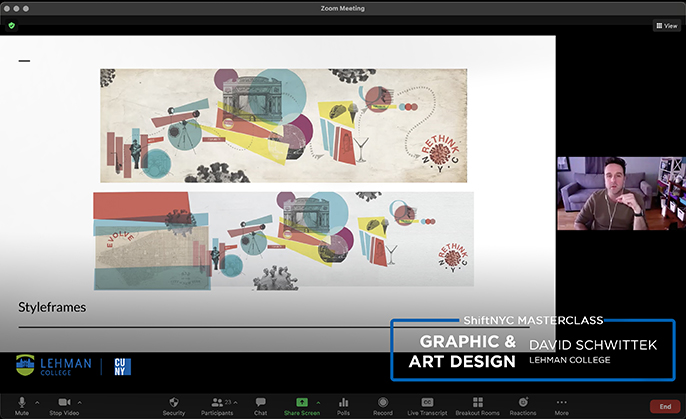Click the red End meeting button
Viewport: 686px width, 419px height.
(665, 406)
